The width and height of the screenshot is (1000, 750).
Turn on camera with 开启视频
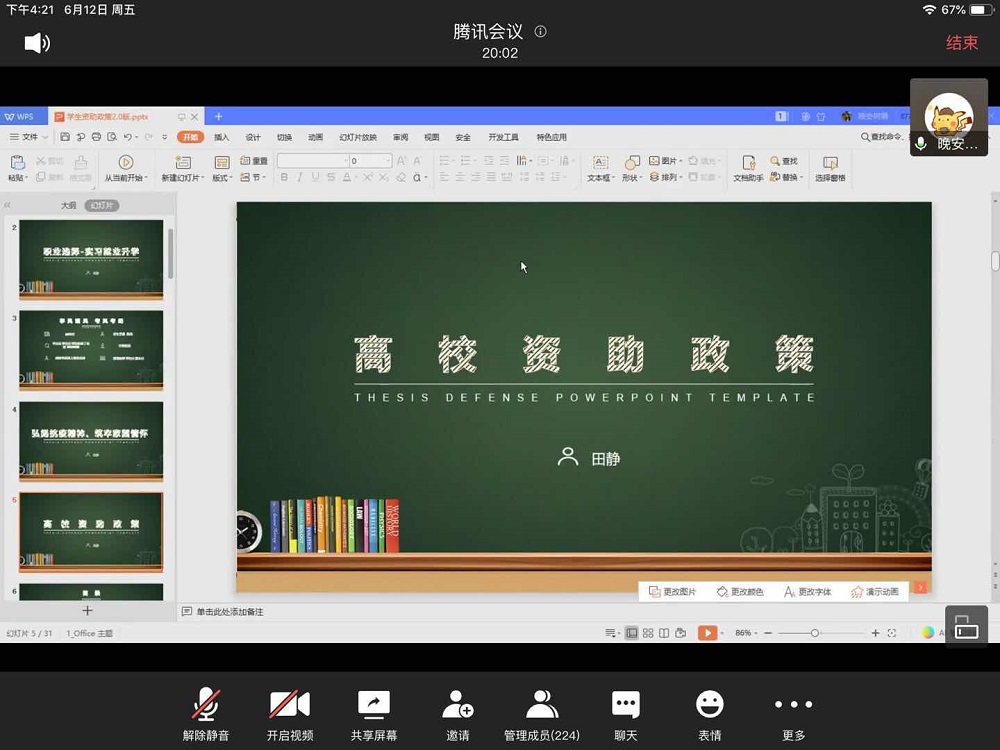tap(290, 705)
